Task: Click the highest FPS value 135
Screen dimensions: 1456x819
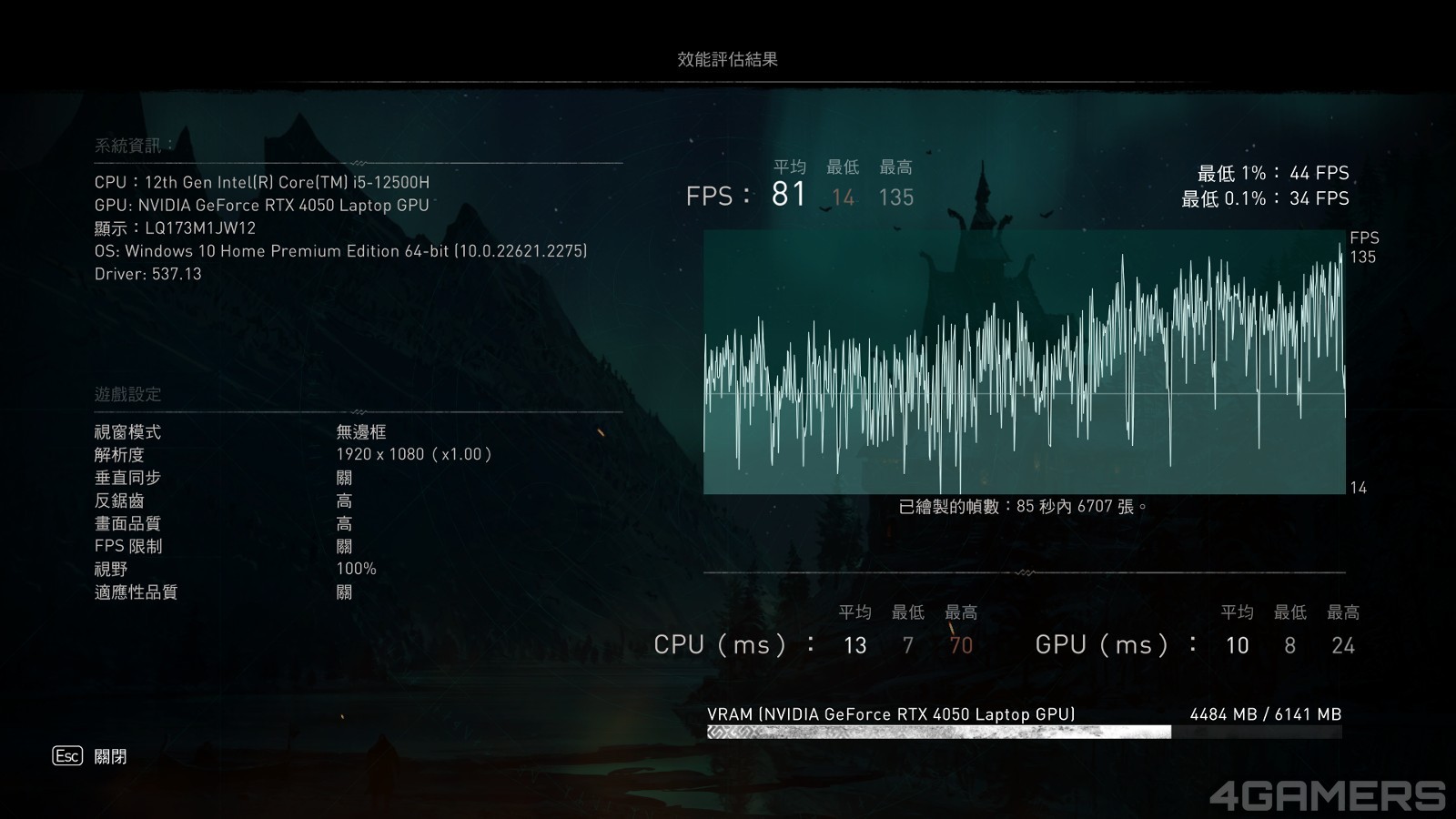Action: tap(896, 197)
